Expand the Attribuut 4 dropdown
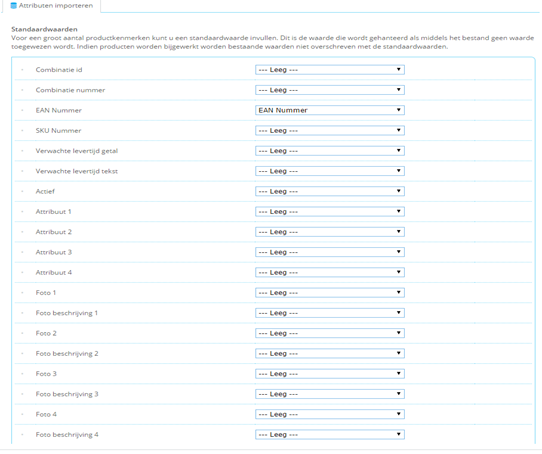 click(330, 272)
